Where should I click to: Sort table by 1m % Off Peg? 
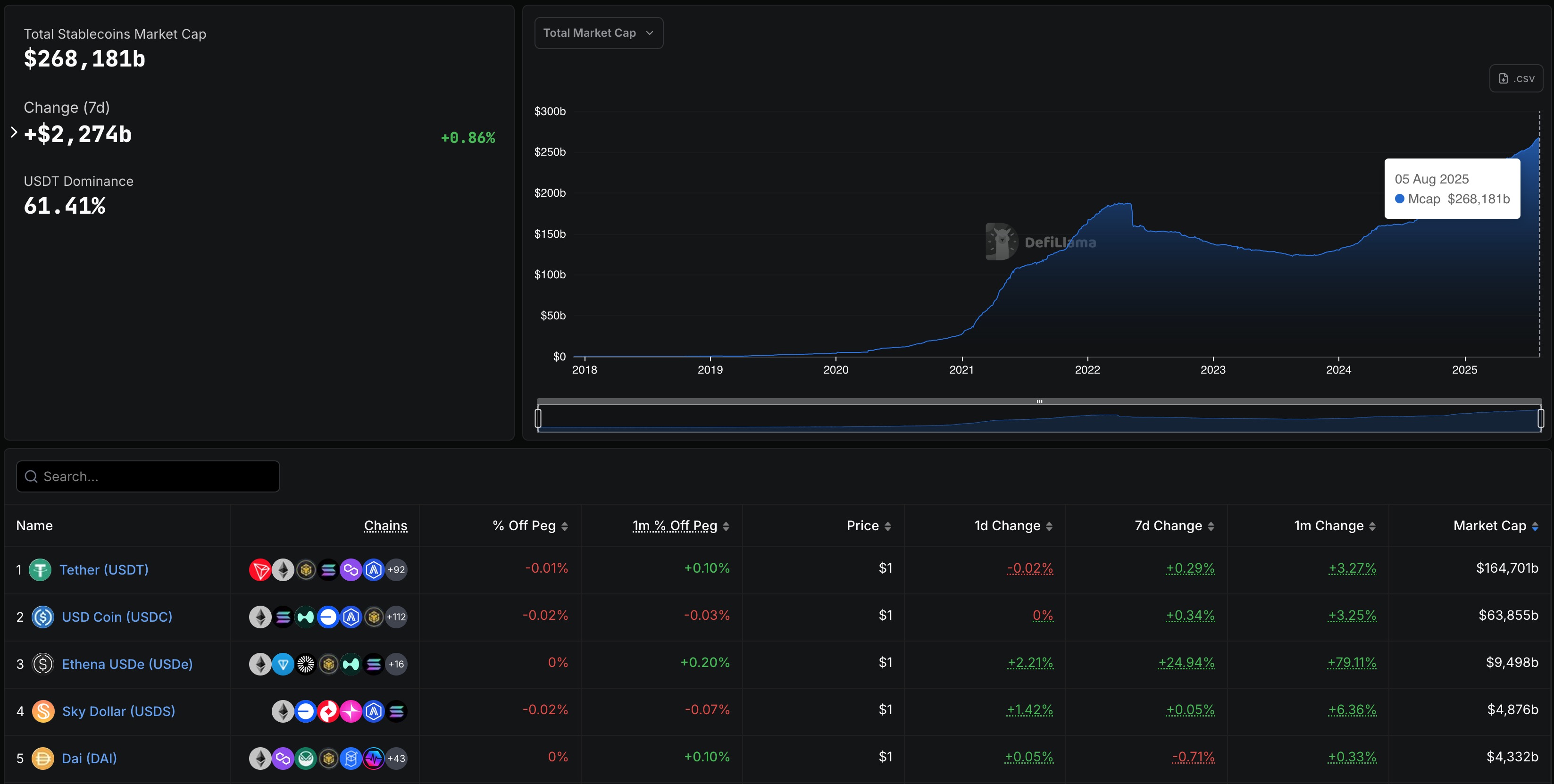point(681,526)
